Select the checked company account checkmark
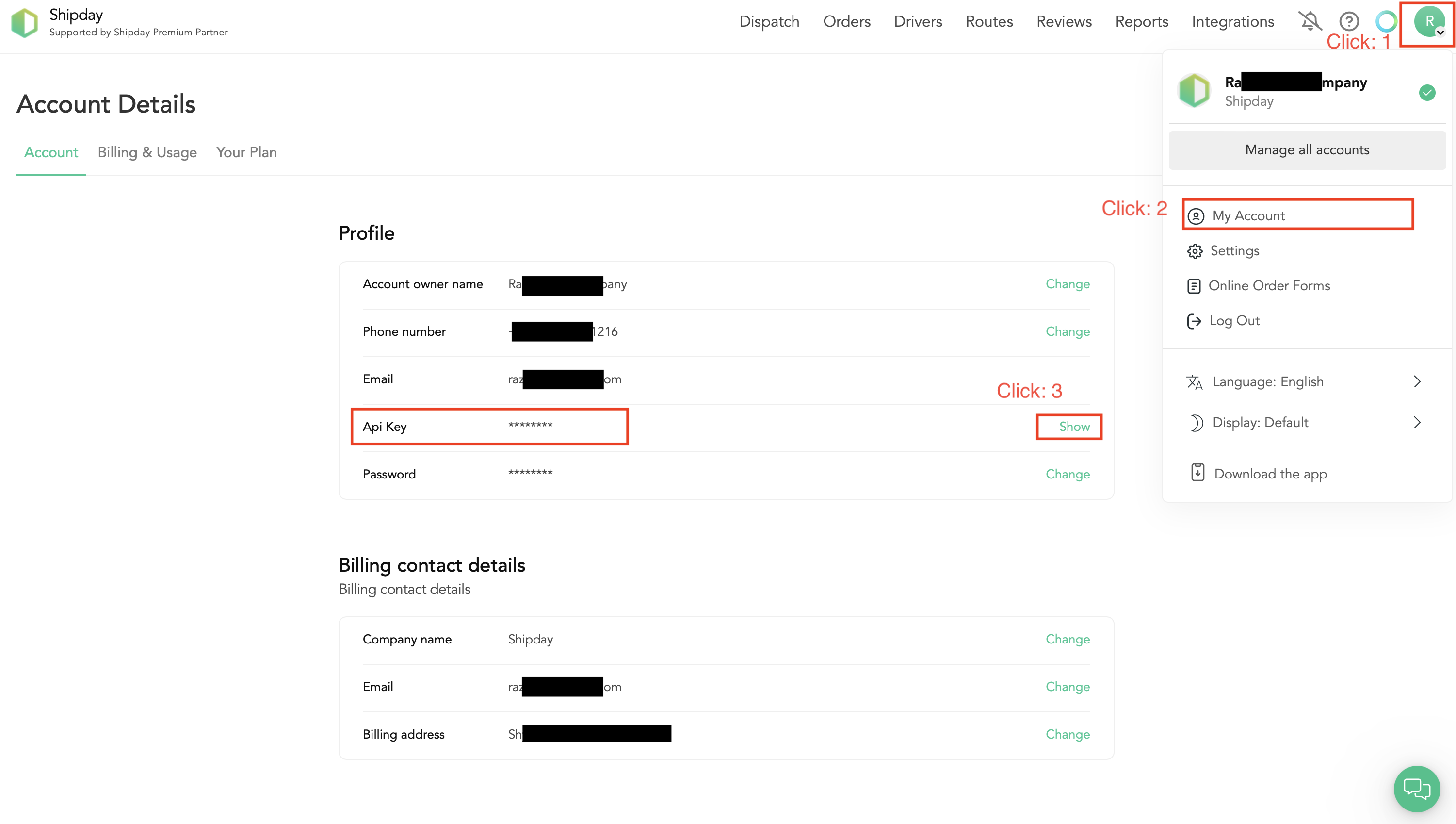The height and width of the screenshot is (824, 1456). point(1426,92)
